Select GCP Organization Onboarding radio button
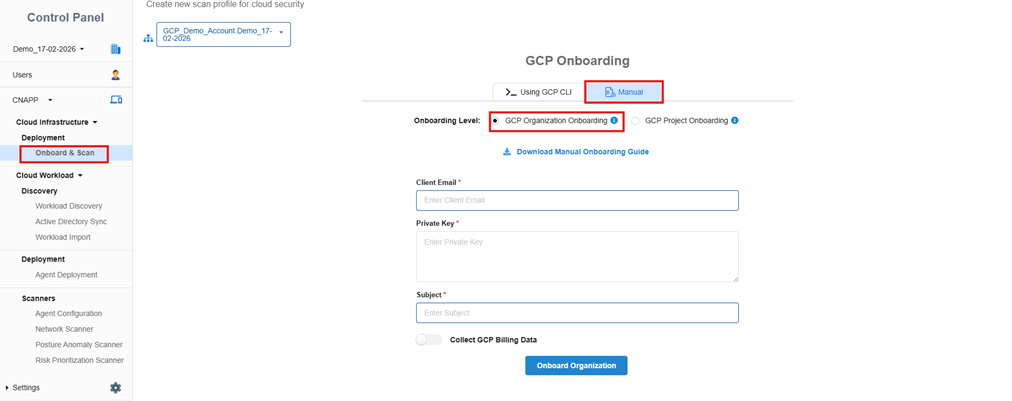 coord(496,120)
